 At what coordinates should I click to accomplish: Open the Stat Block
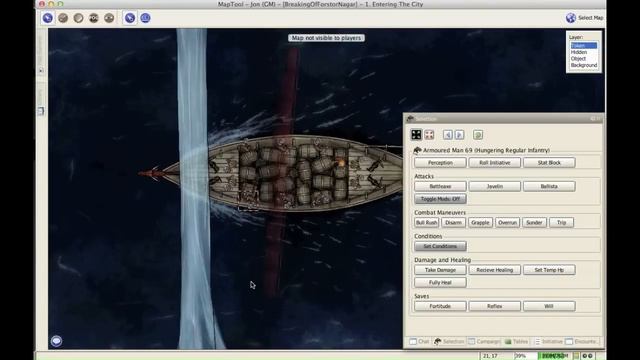549,162
